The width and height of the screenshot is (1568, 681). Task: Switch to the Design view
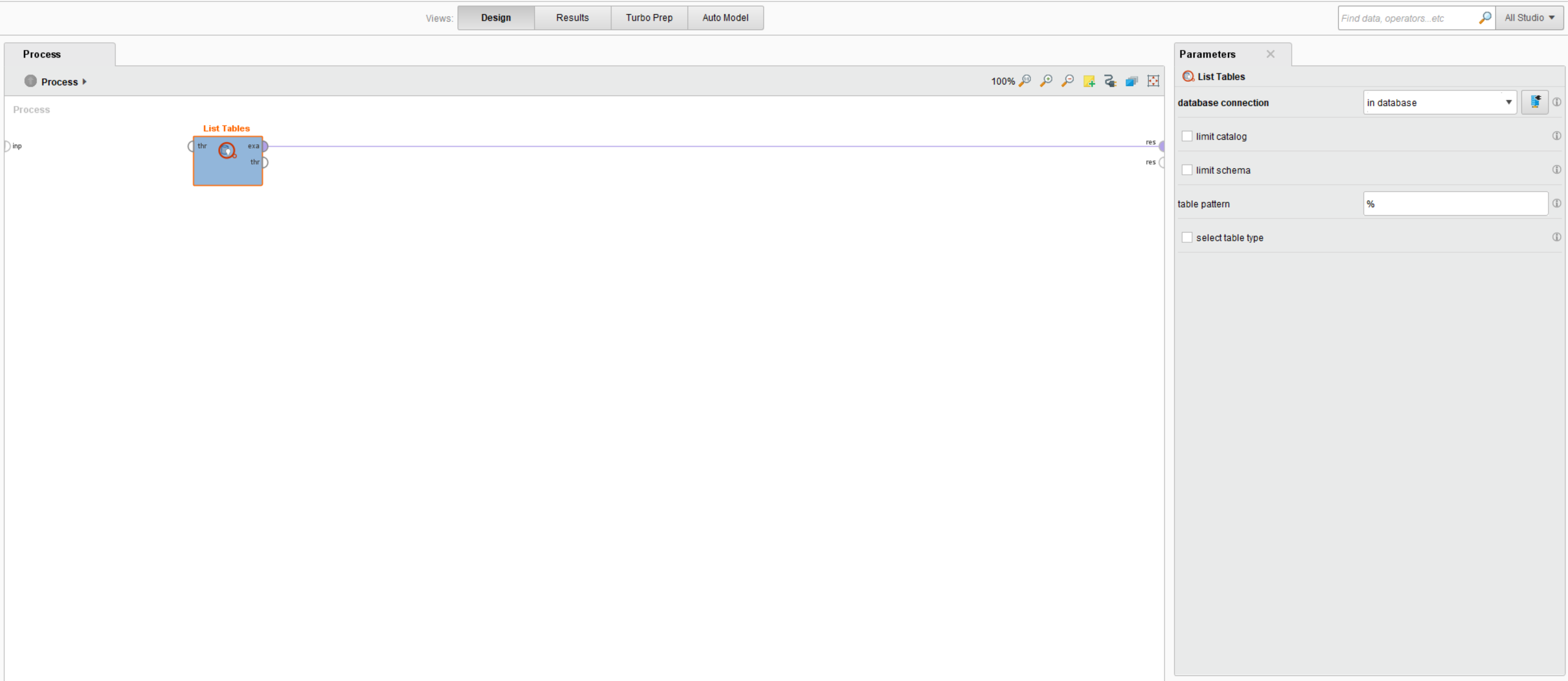click(x=496, y=18)
